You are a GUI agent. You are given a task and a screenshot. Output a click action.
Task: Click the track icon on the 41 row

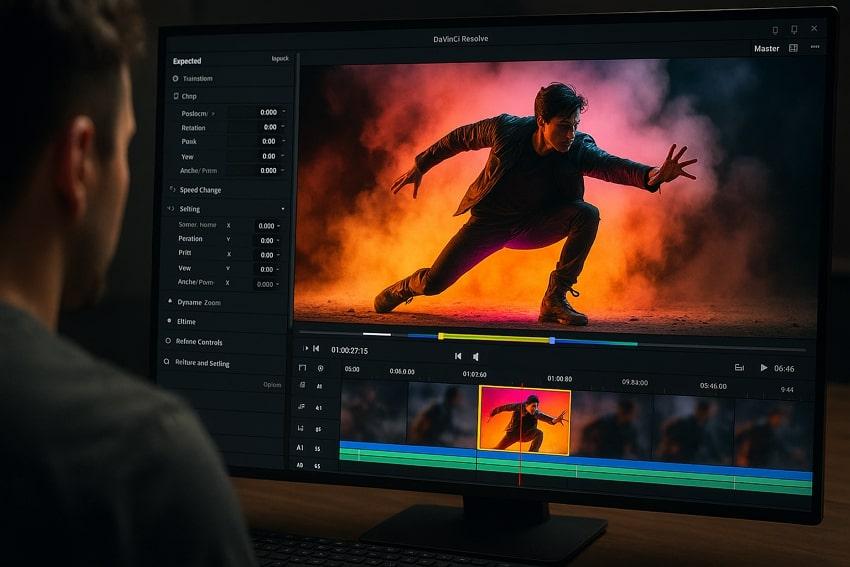click(x=301, y=406)
